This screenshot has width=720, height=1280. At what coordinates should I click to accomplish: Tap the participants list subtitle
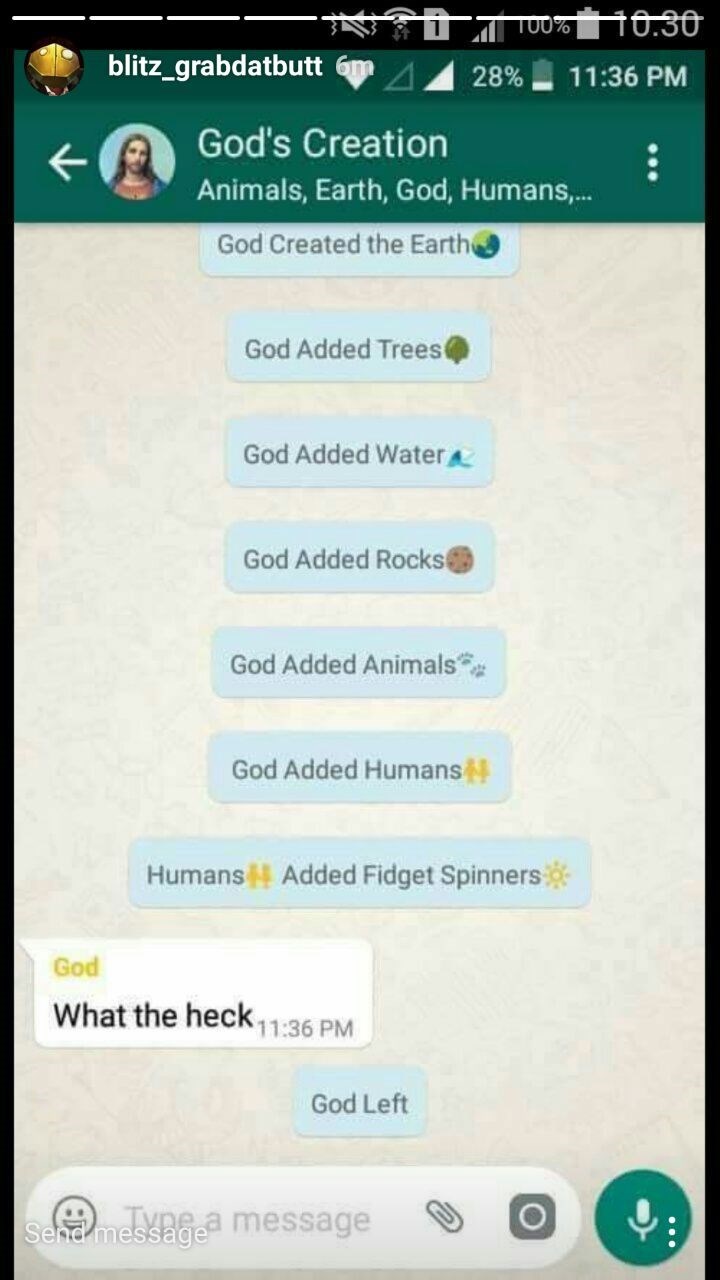(x=394, y=190)
